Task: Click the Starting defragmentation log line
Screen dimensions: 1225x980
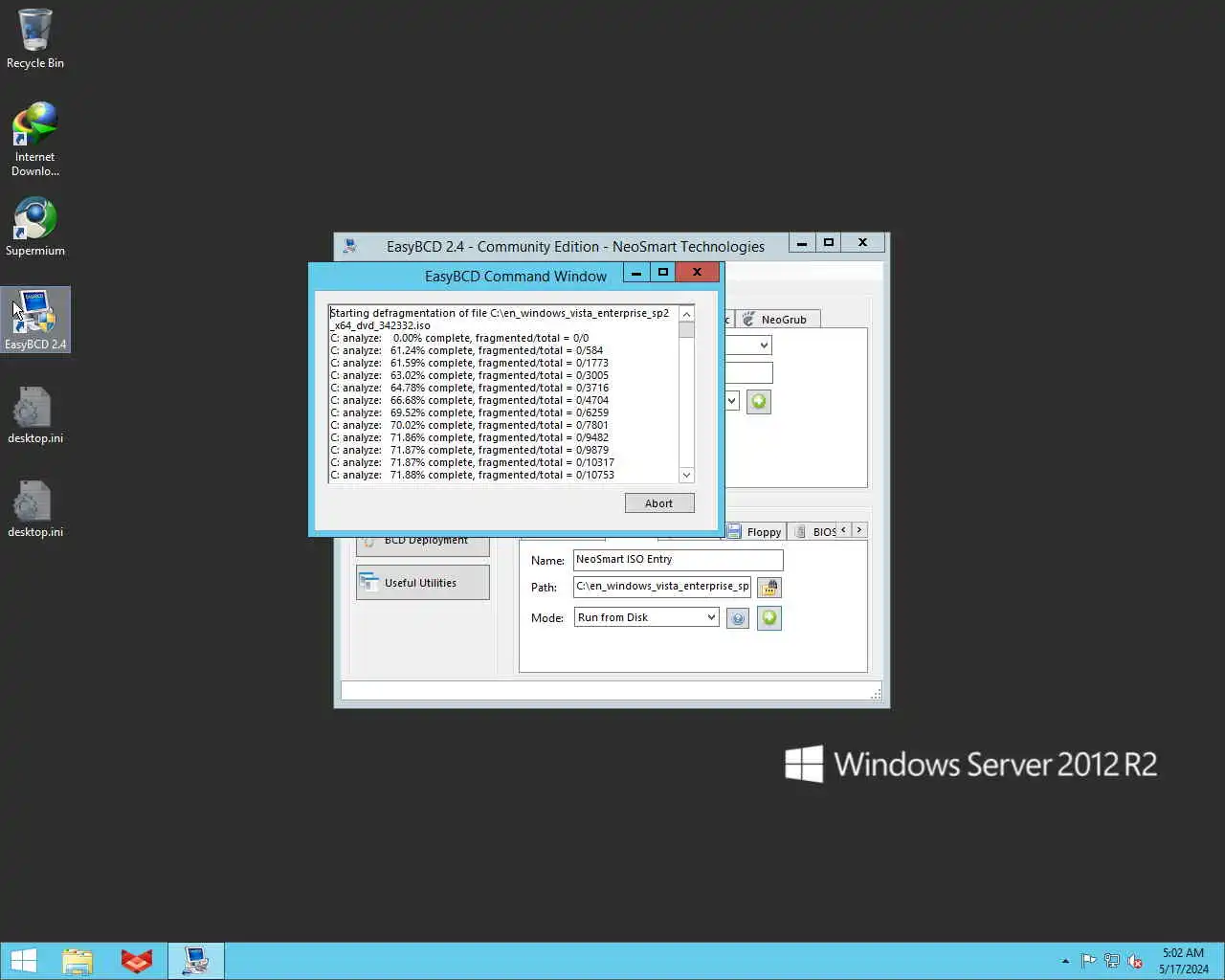Action: [500, 319]
